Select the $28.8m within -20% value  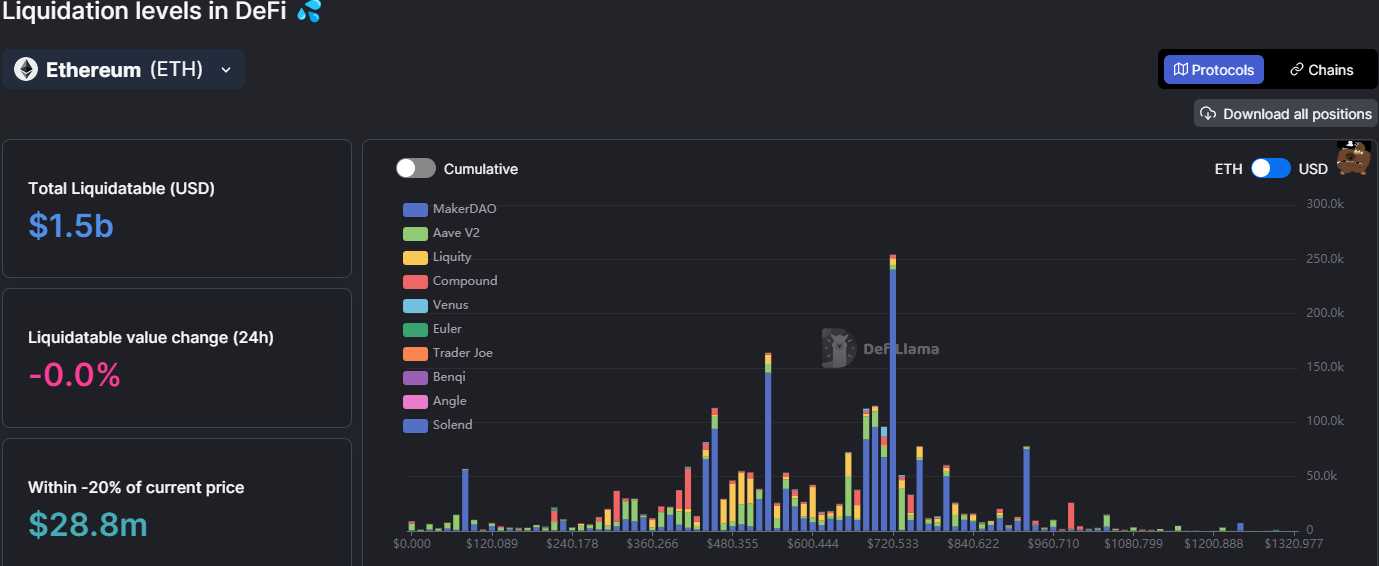[x=88, y=524]
